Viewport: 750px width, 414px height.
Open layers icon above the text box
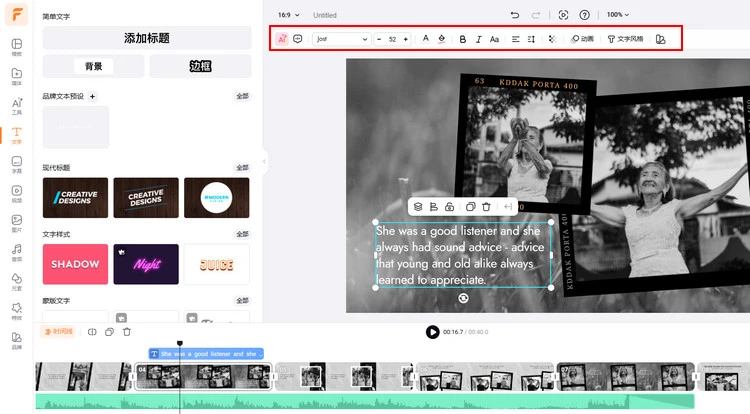pos(418,207)
